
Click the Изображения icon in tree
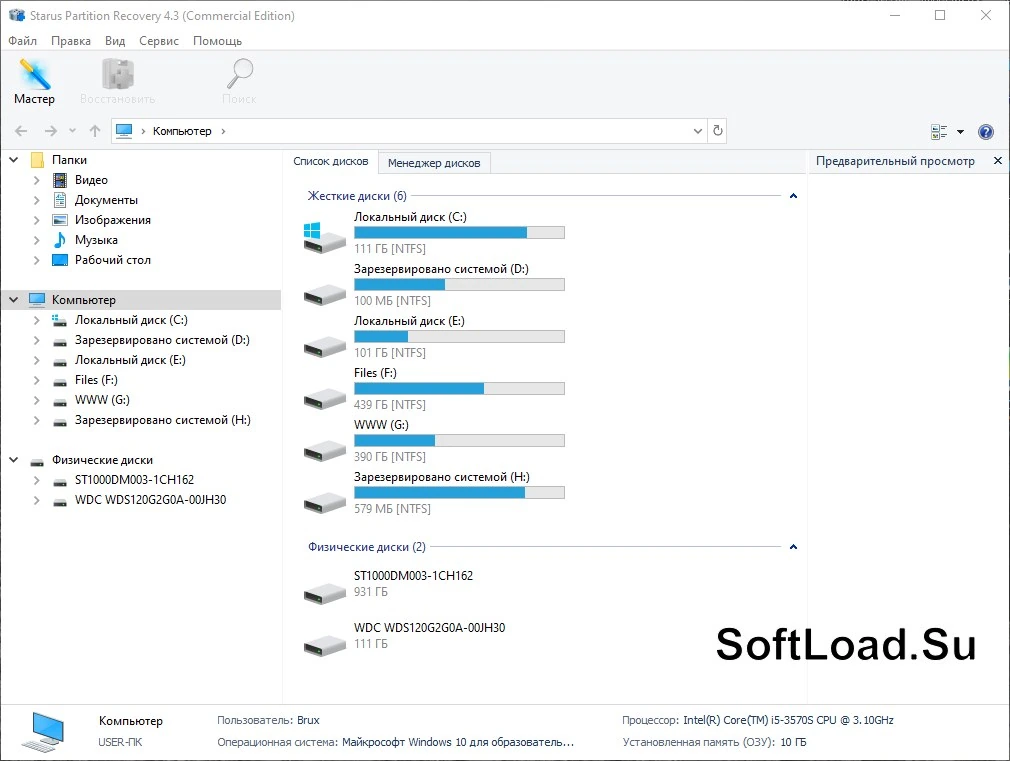pos(60,220)
